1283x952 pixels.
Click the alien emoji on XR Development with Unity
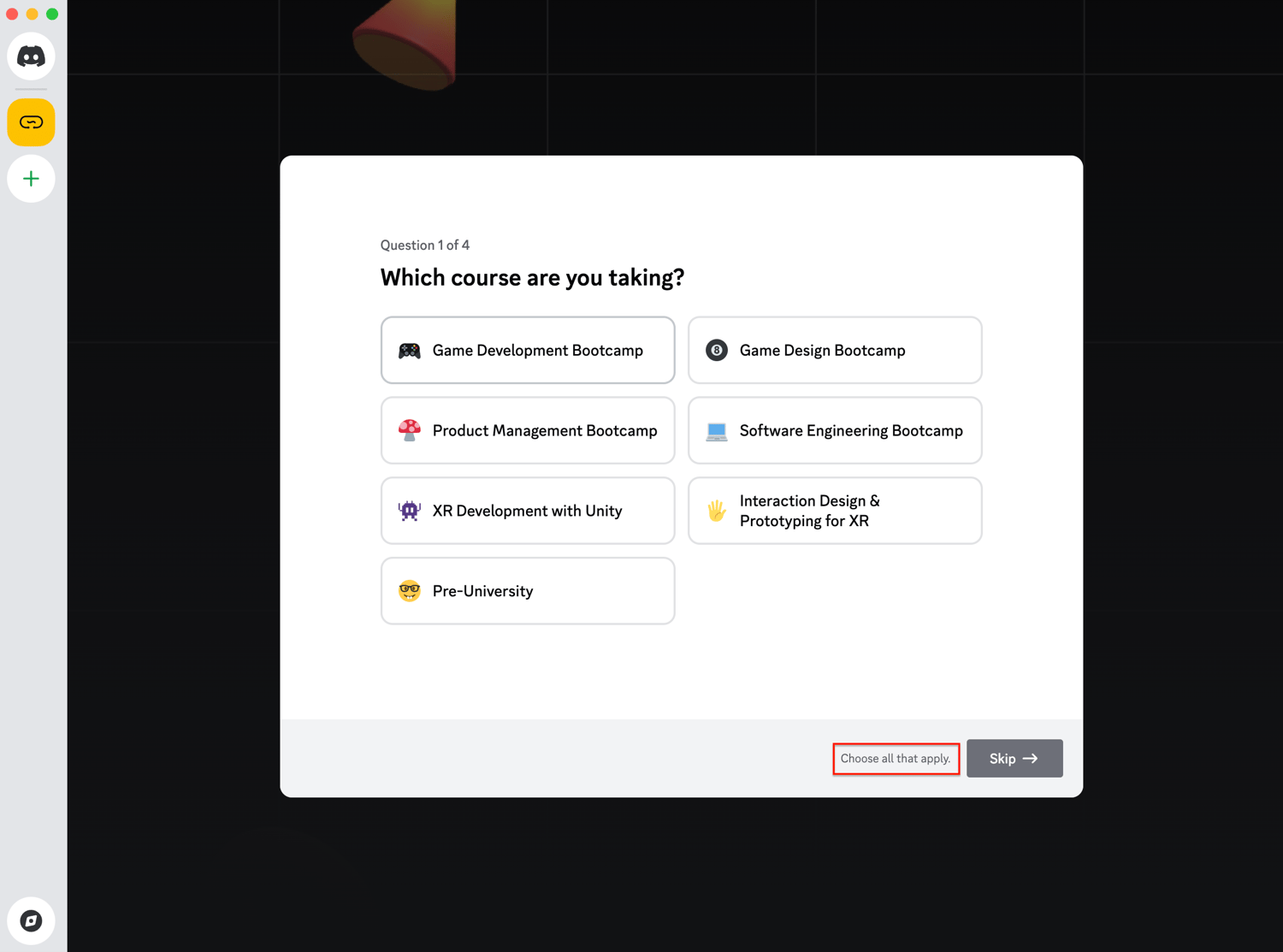[409, 511]
